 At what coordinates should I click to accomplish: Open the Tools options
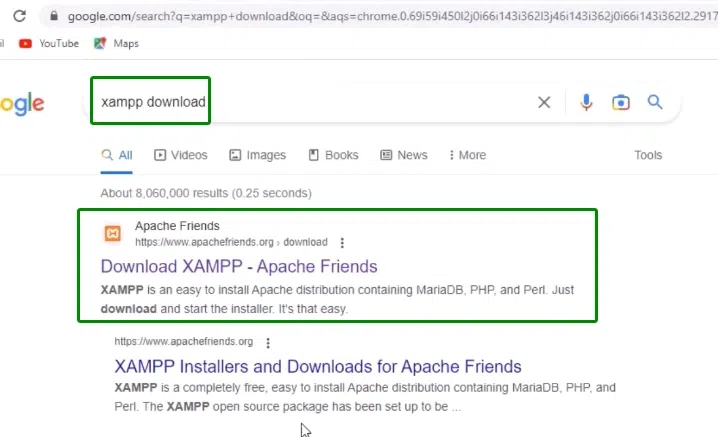click(x=648, y=155)
